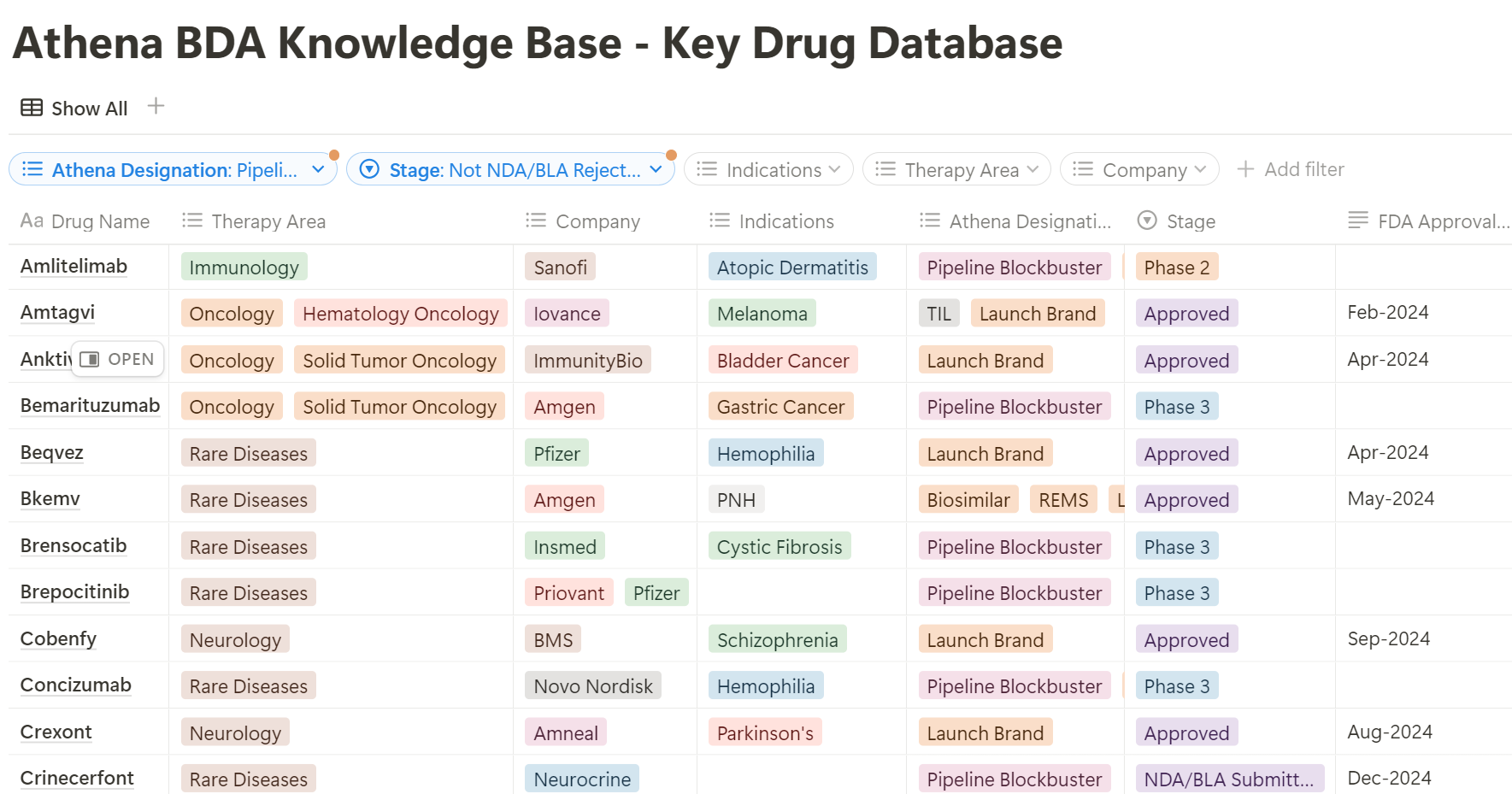
Task: Click the table icon beside Show All
Action: tap(32, 107)
